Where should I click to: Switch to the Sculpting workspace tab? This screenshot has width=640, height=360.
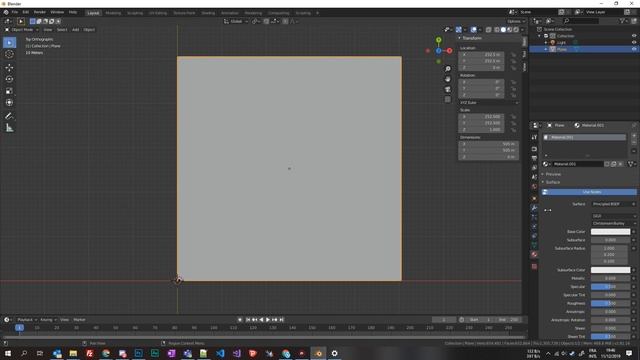point(135,13)
